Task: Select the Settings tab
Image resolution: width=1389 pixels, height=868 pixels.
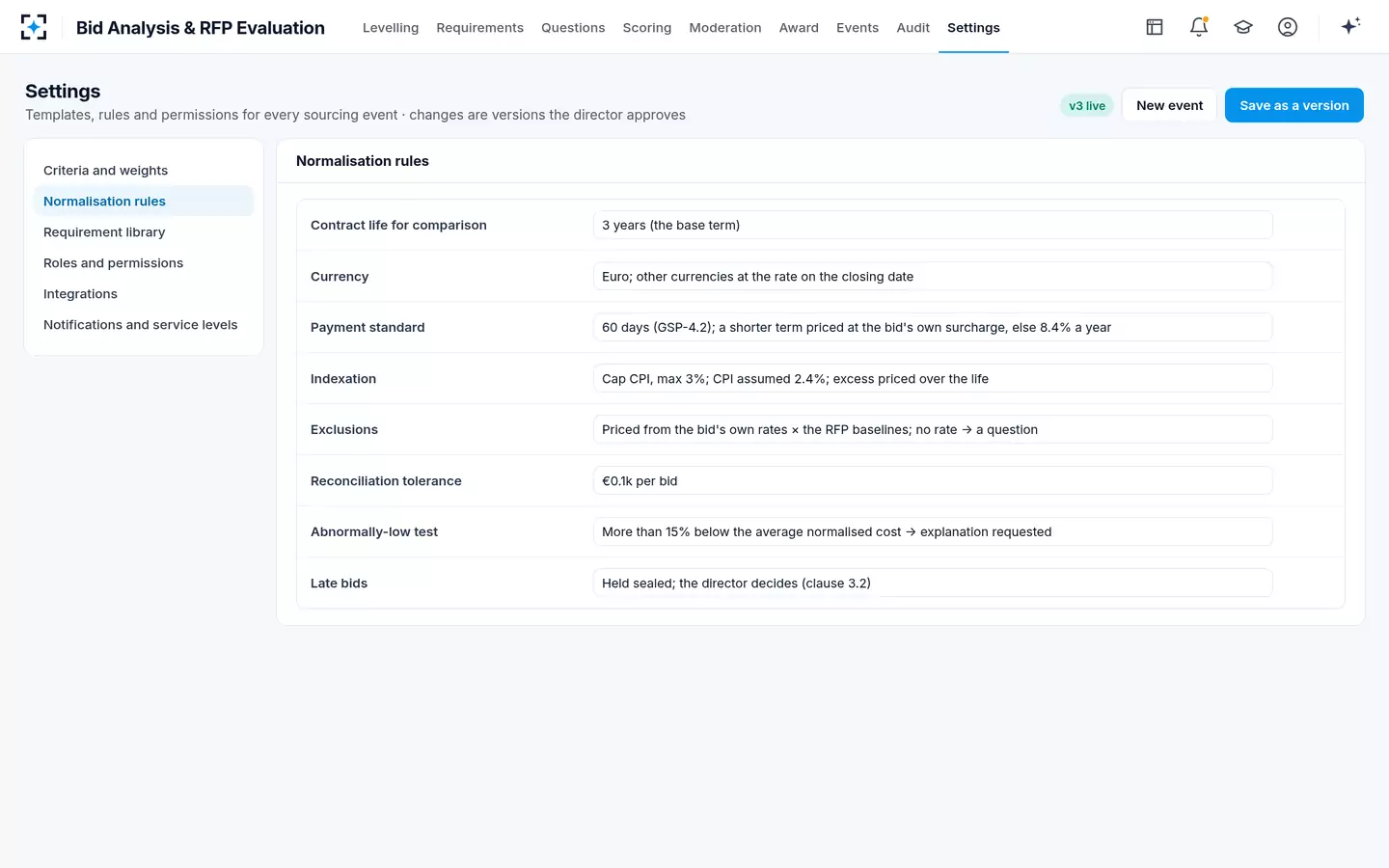Action: [973, 28]
